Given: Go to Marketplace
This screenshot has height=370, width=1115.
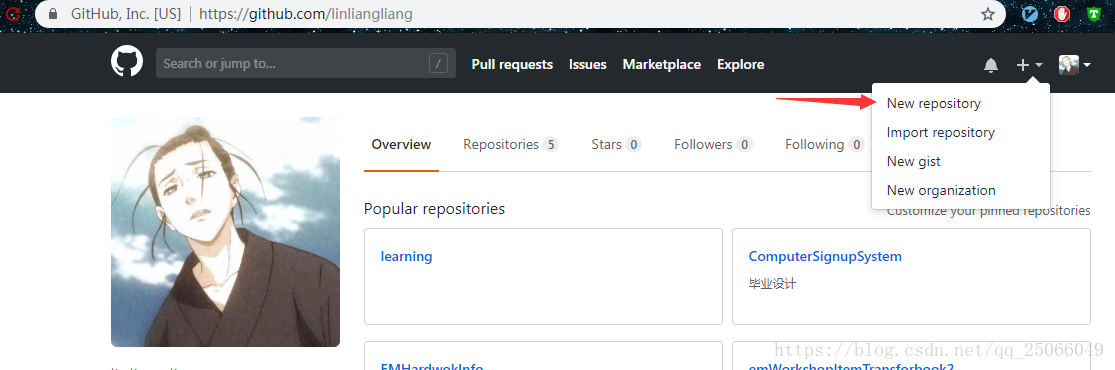Looking at the screenshot, I should pyautogui.click(x=662, y=64).
